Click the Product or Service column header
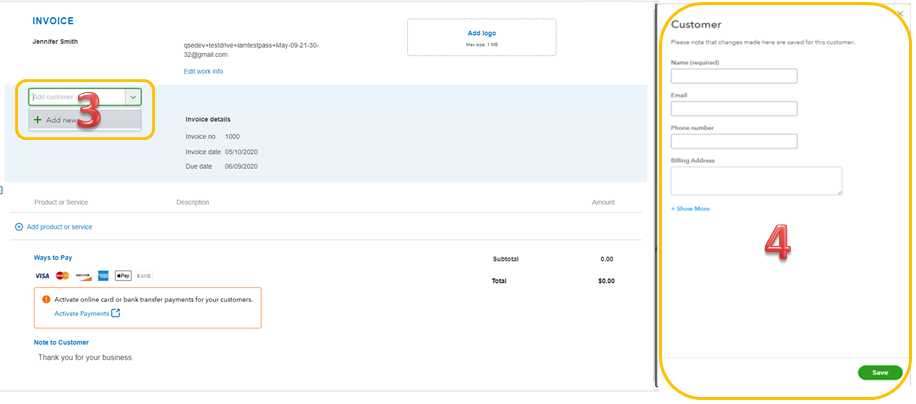The height and width of the screenshot is (404, 916). (x=61, y=203)
